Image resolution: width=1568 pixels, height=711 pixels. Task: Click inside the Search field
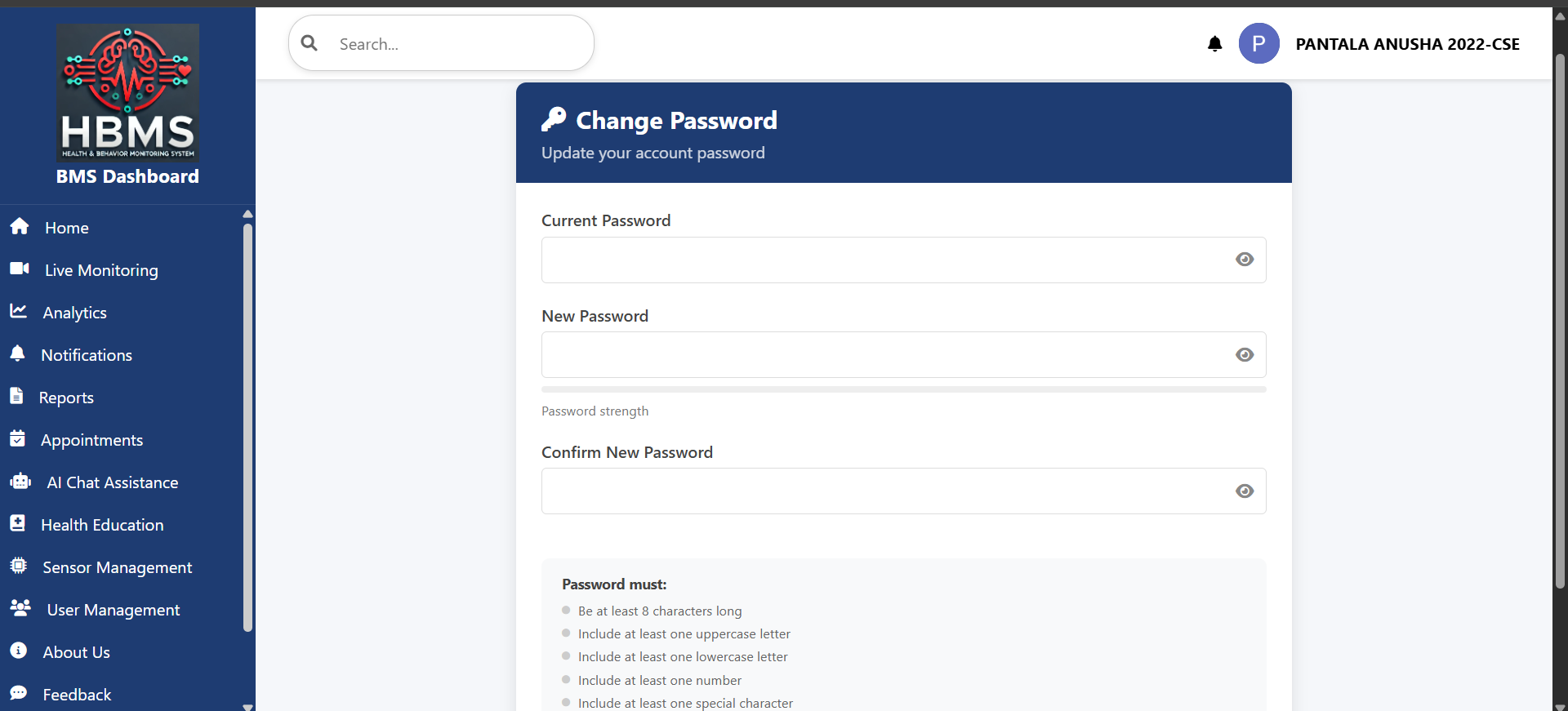(441, 43)
